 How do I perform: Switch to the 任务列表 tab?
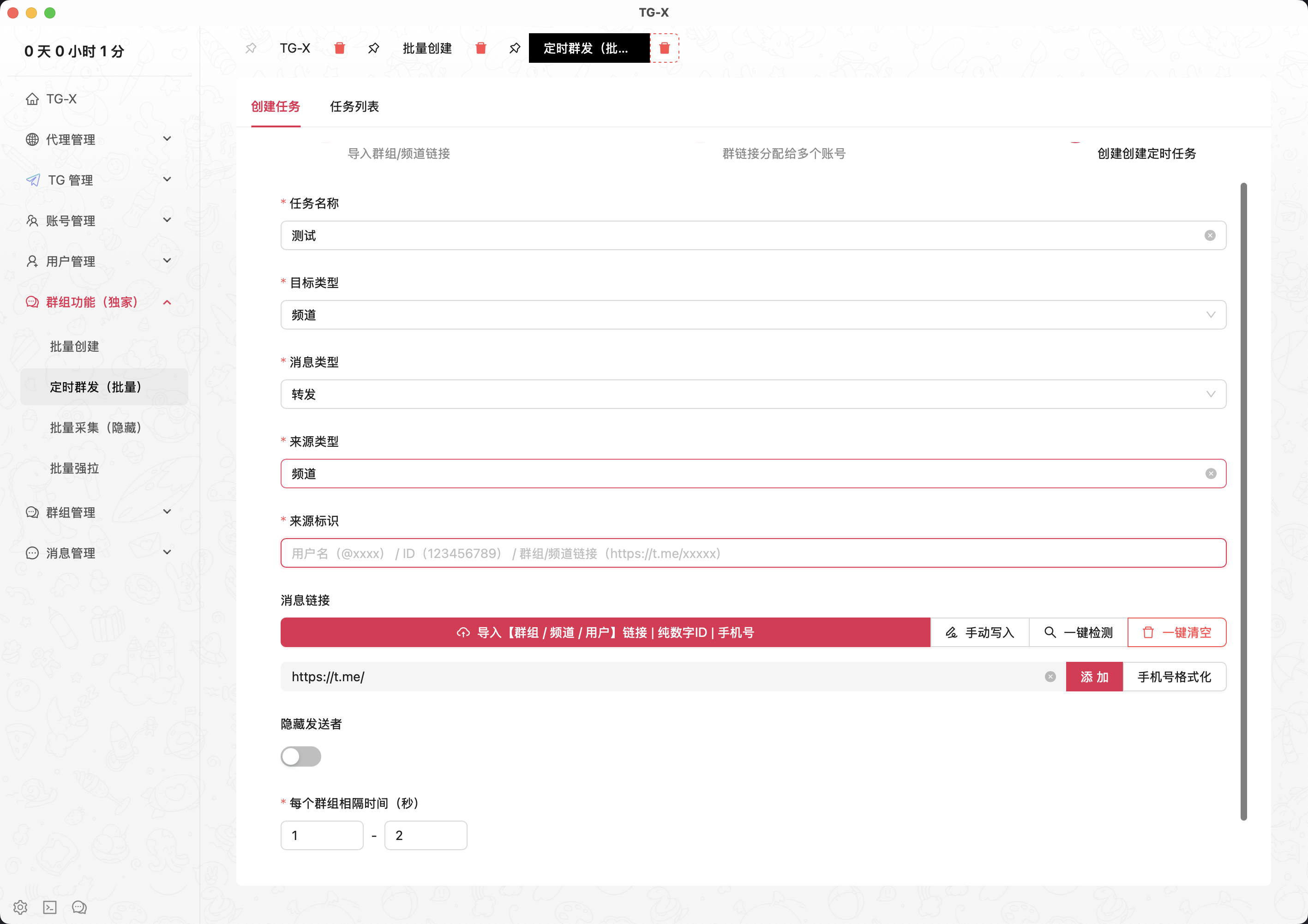[x=354, y=107]
